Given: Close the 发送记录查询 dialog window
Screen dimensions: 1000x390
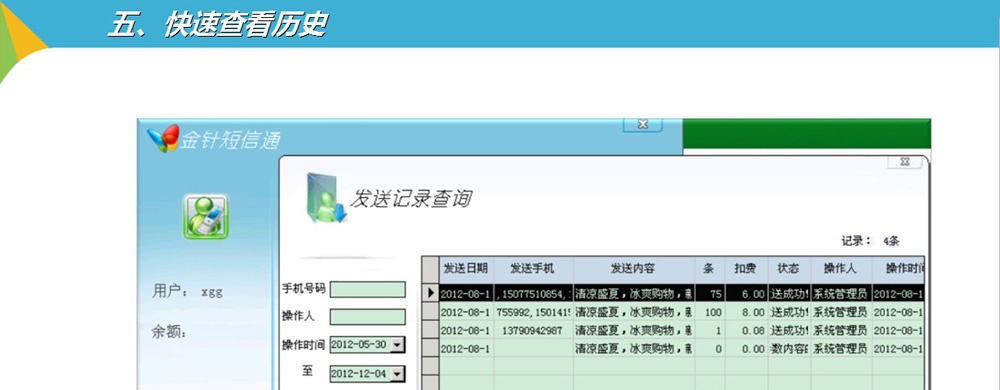Looking at the screenshot, I should coord(904,161).
